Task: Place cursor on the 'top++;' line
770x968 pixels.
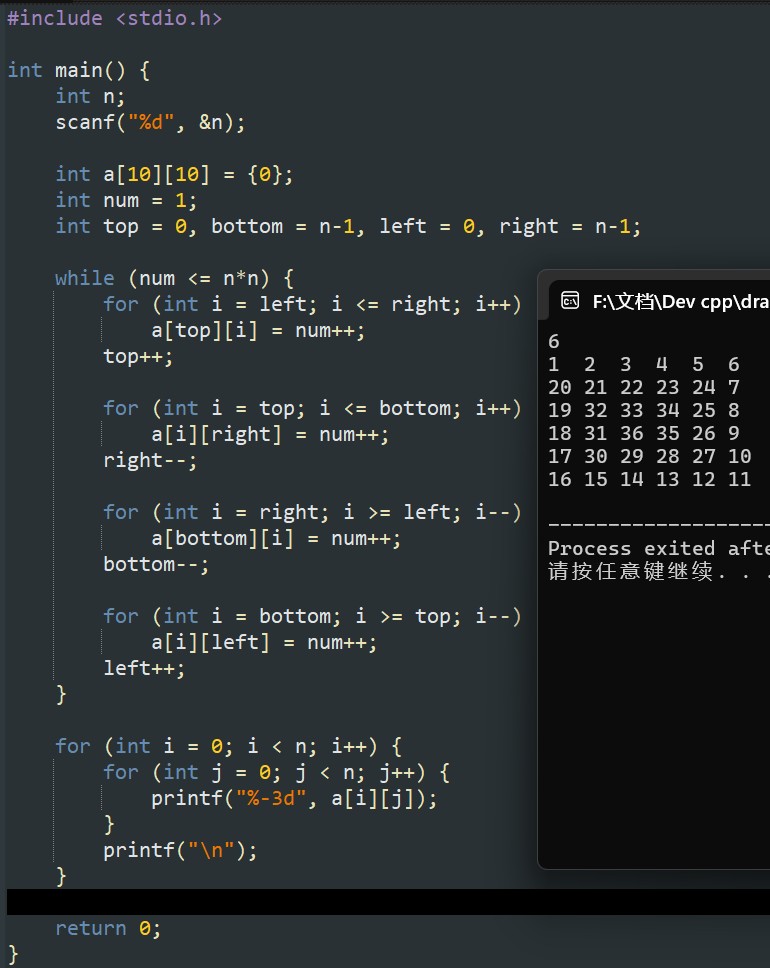Action: coord(138,357)
